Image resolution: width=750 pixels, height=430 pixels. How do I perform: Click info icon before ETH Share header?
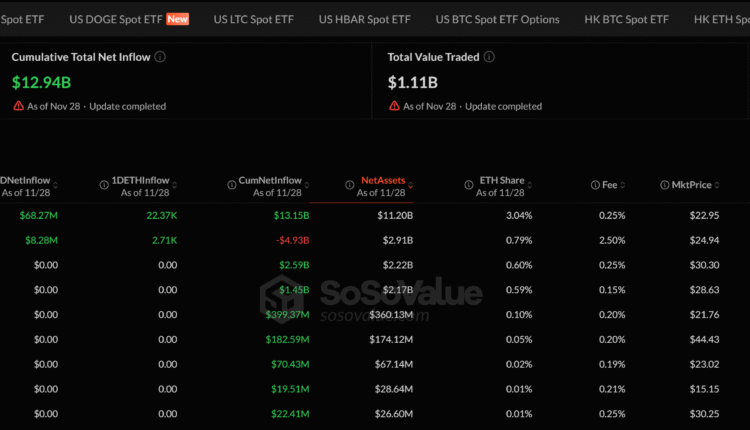469,185
